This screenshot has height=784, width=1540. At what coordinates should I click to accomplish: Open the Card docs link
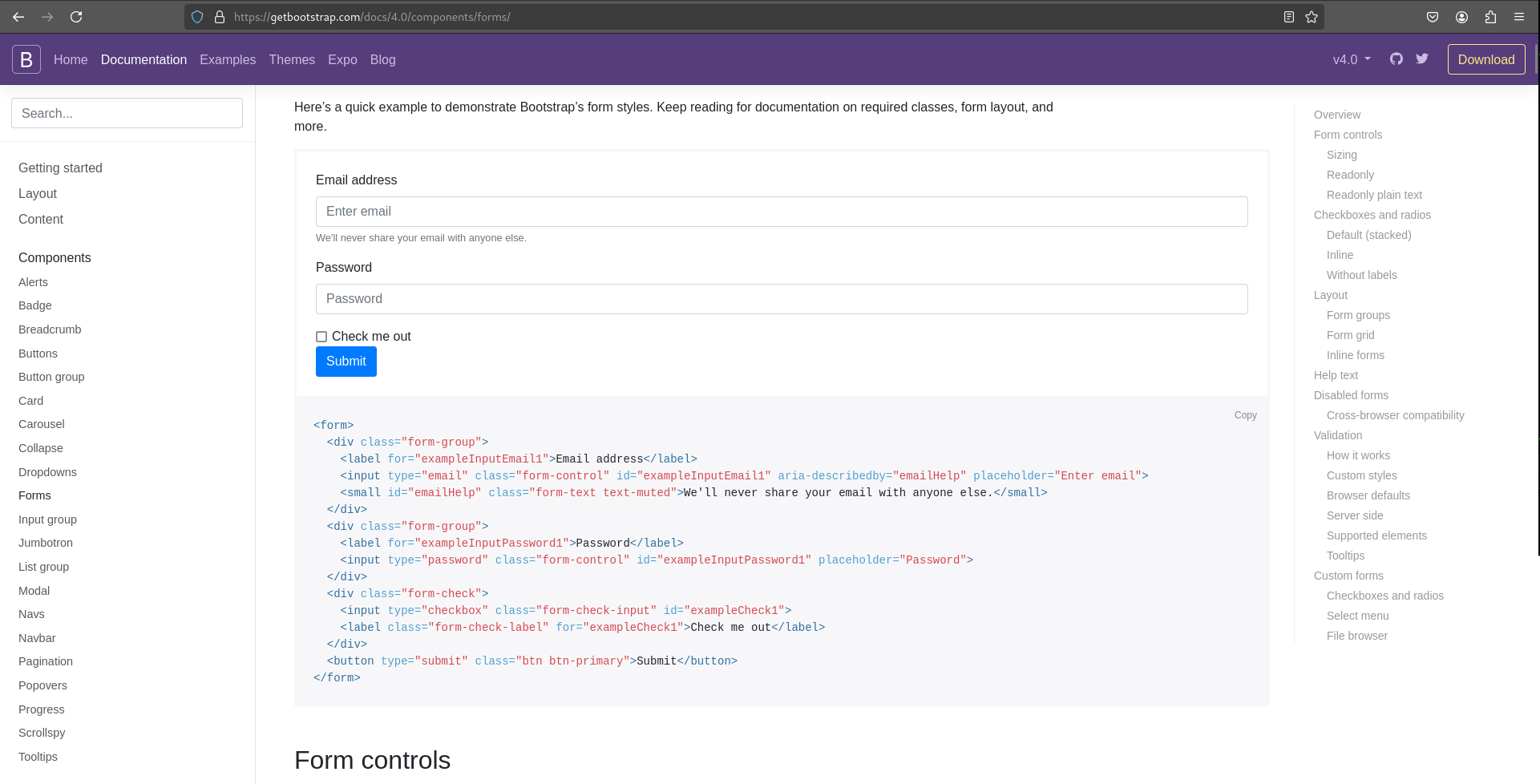(x=30, y=401)
